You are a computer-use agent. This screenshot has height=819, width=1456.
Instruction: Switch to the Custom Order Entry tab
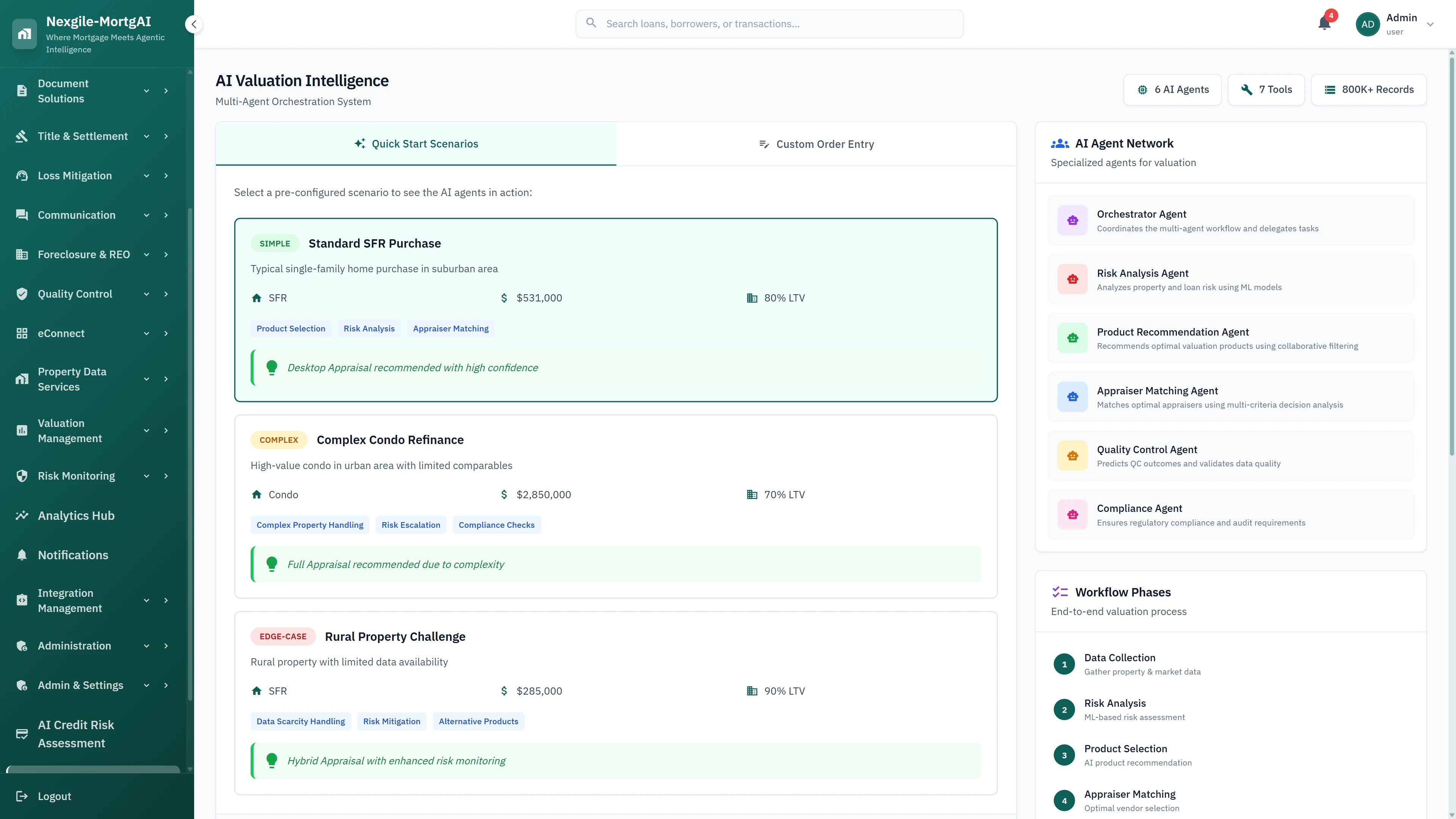point(816,144)
